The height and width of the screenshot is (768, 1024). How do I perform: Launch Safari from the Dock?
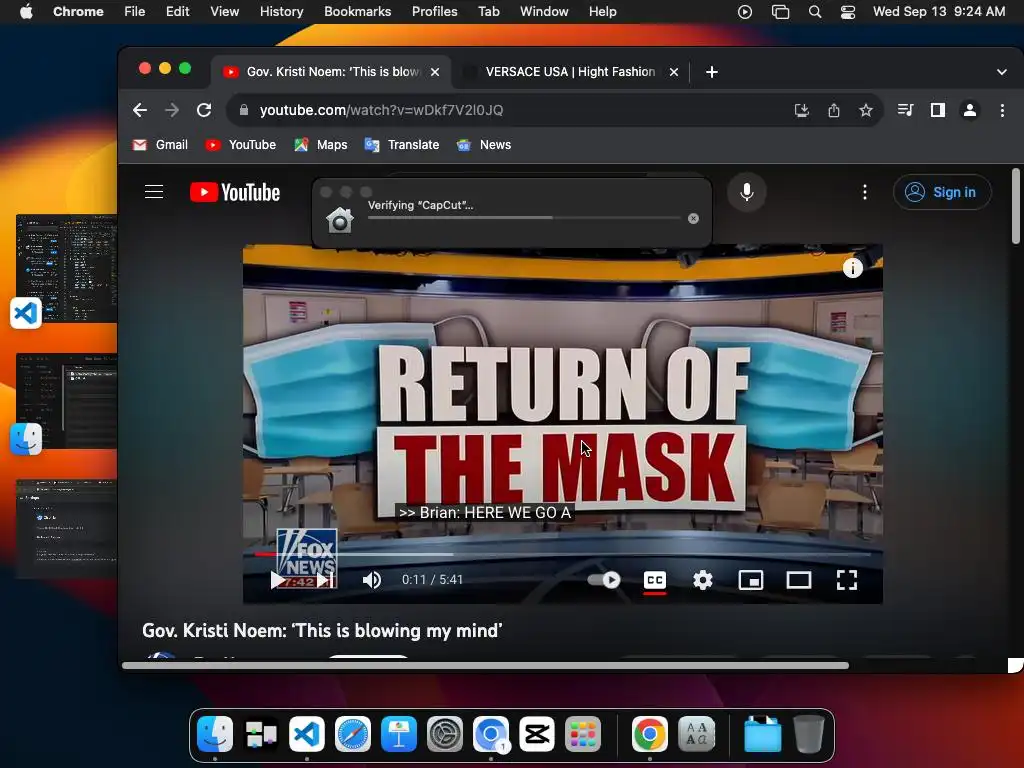[353, 734]
